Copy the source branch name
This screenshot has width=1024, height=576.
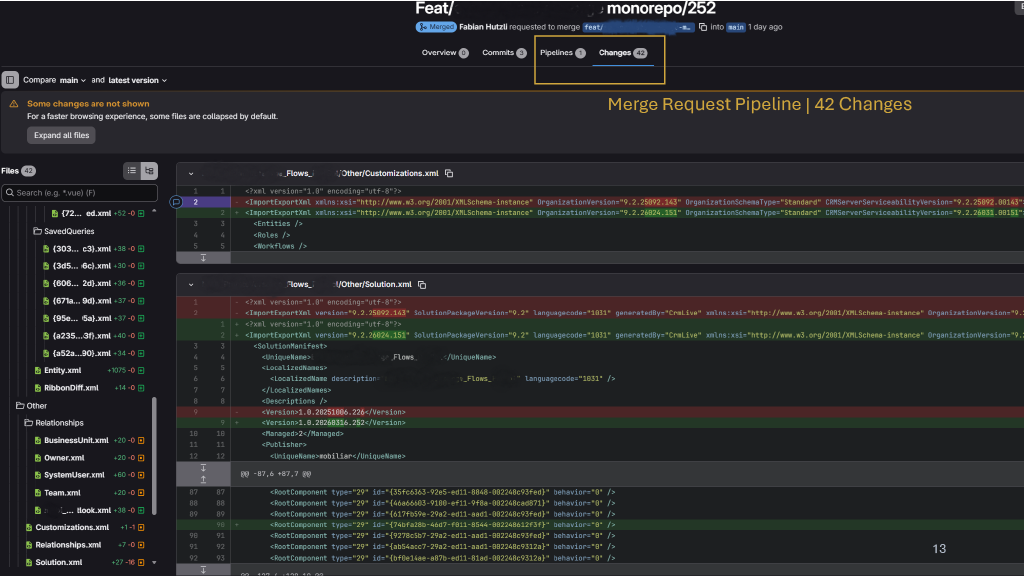(703, 27)
